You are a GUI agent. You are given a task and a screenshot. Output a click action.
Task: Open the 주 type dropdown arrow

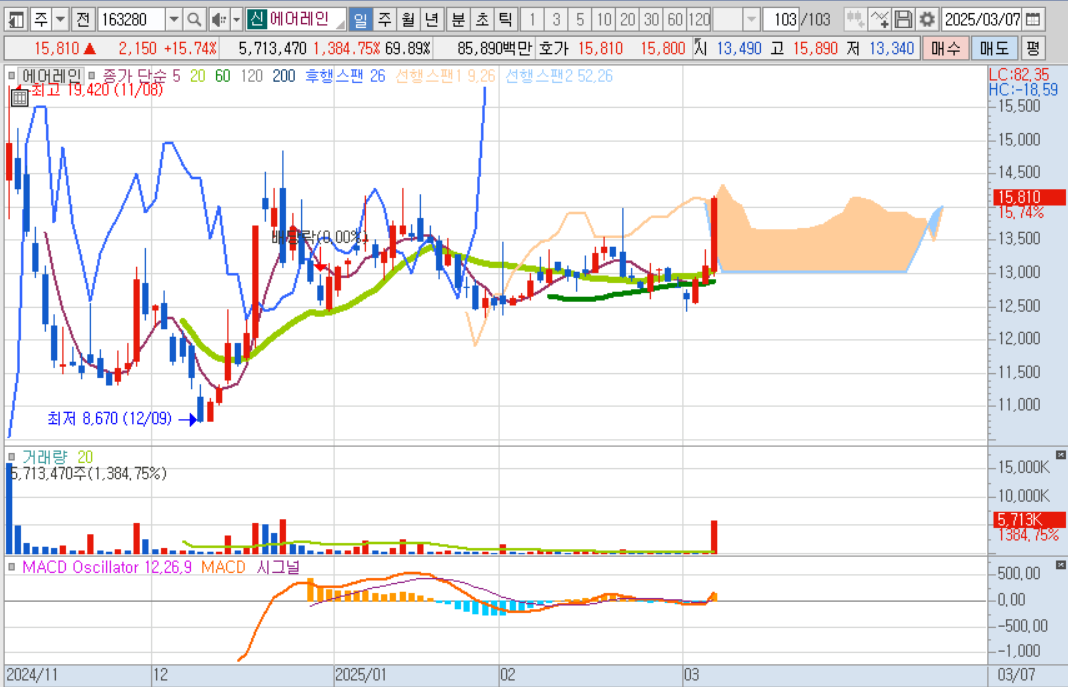click(60, 19)
